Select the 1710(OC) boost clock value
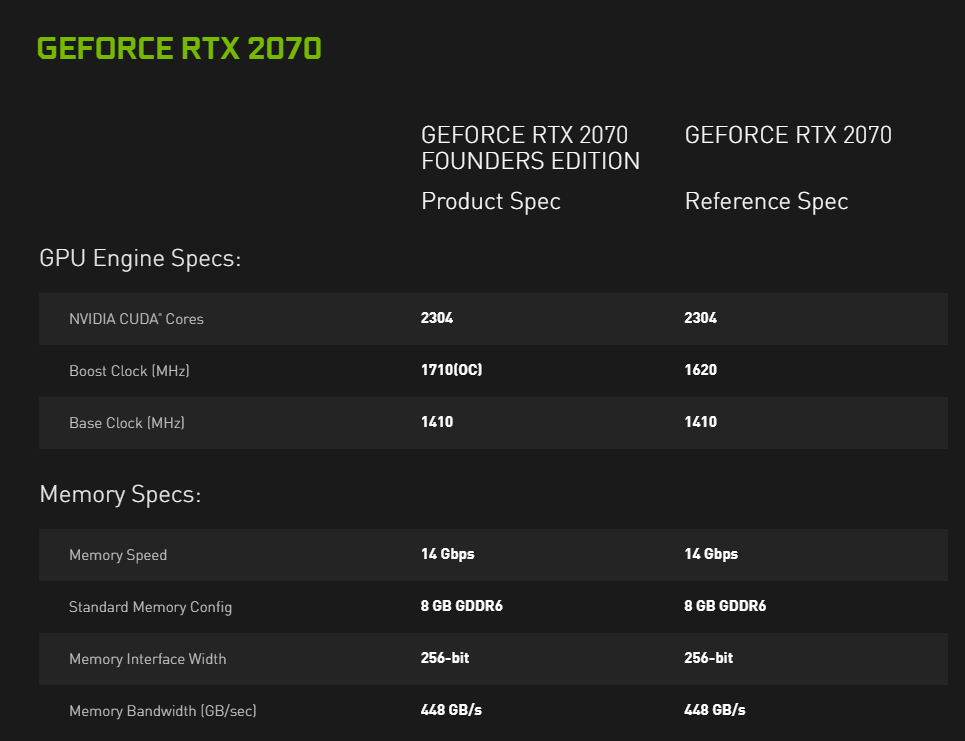Image resolution: width=965 pixels, height=741 pixels. [452, 370]
